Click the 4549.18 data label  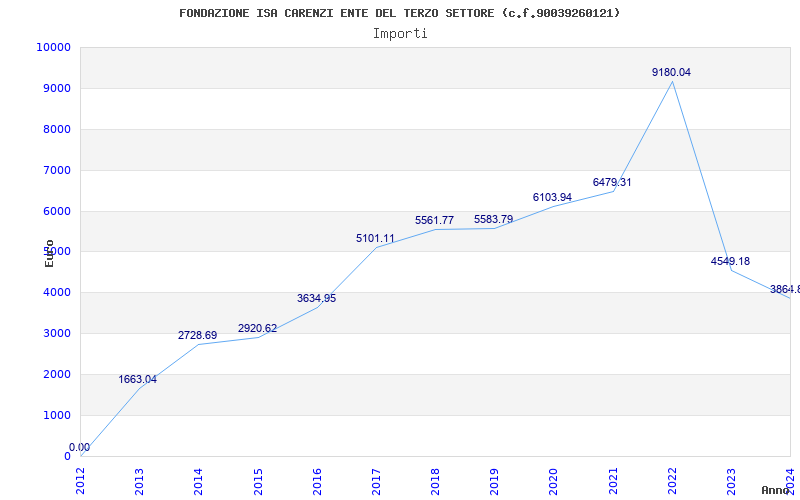coord(730,261)
